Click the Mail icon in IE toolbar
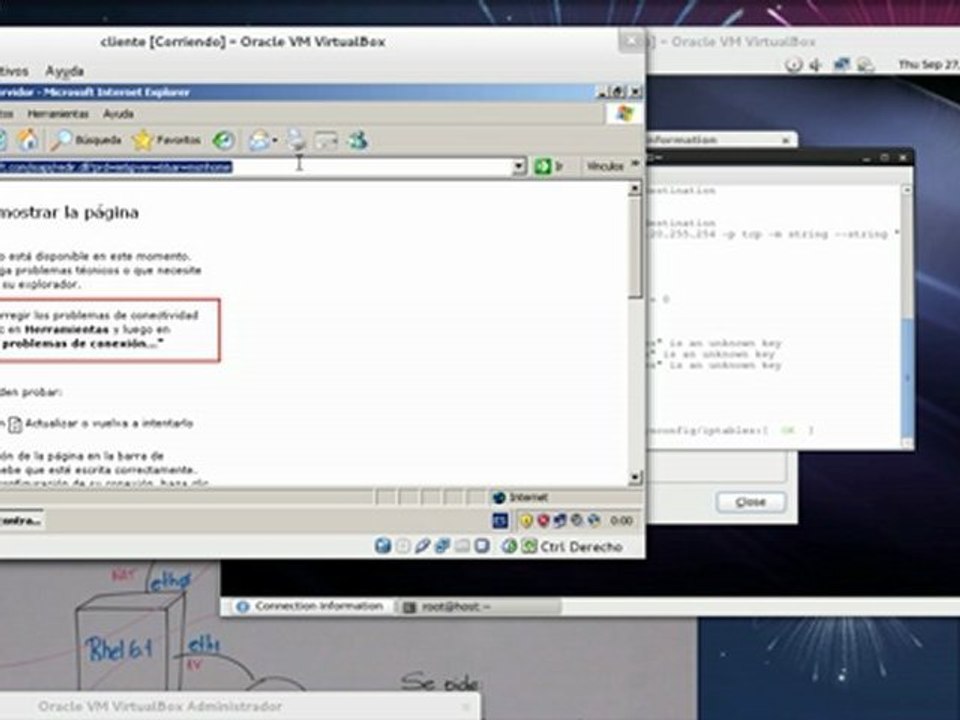Screen dimensions: 960x720 pyautogui.click(x=259, y=140)
